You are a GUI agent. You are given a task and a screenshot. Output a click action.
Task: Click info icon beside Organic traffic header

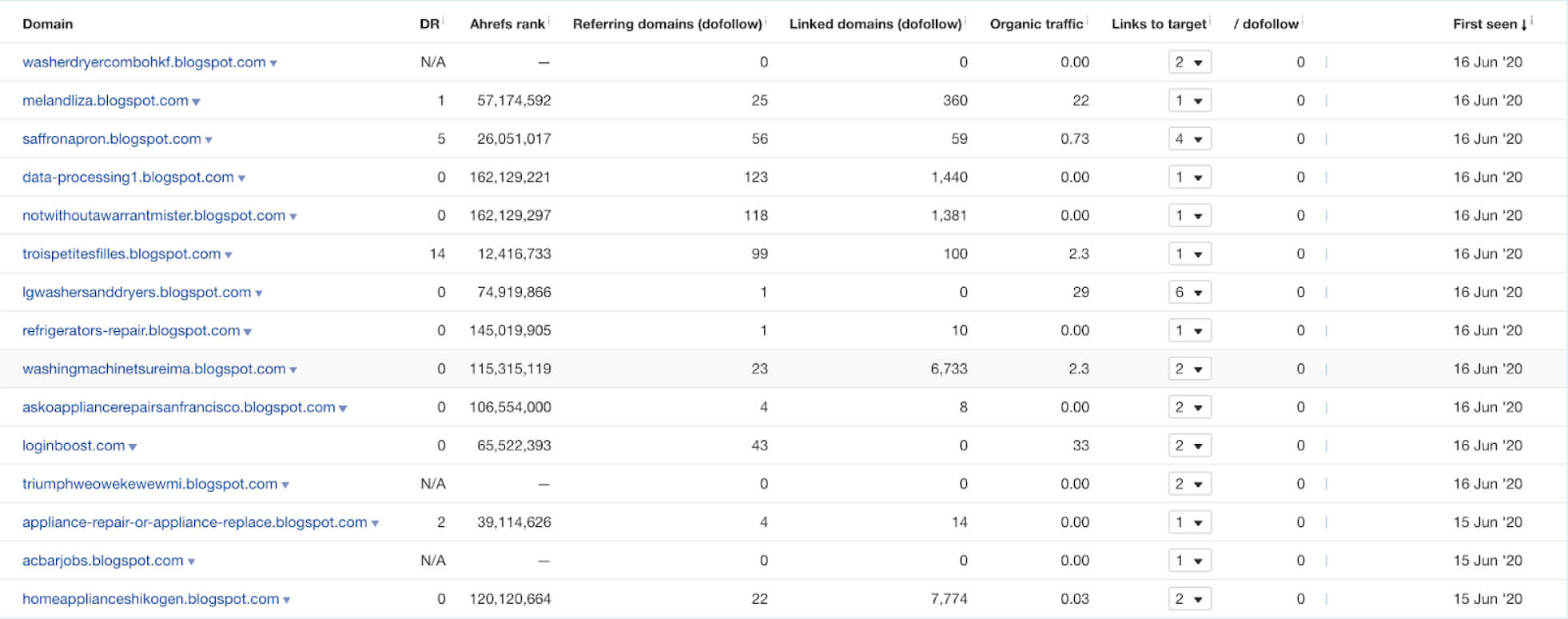[1087, 20]
